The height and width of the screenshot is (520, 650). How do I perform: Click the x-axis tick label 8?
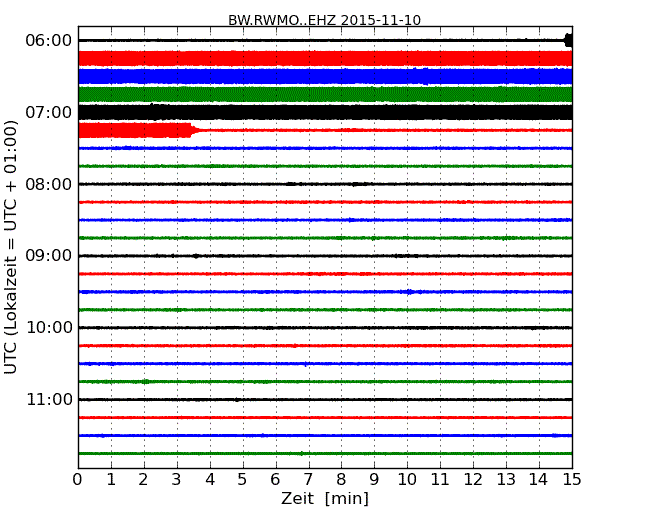click(x=341, y=479)
